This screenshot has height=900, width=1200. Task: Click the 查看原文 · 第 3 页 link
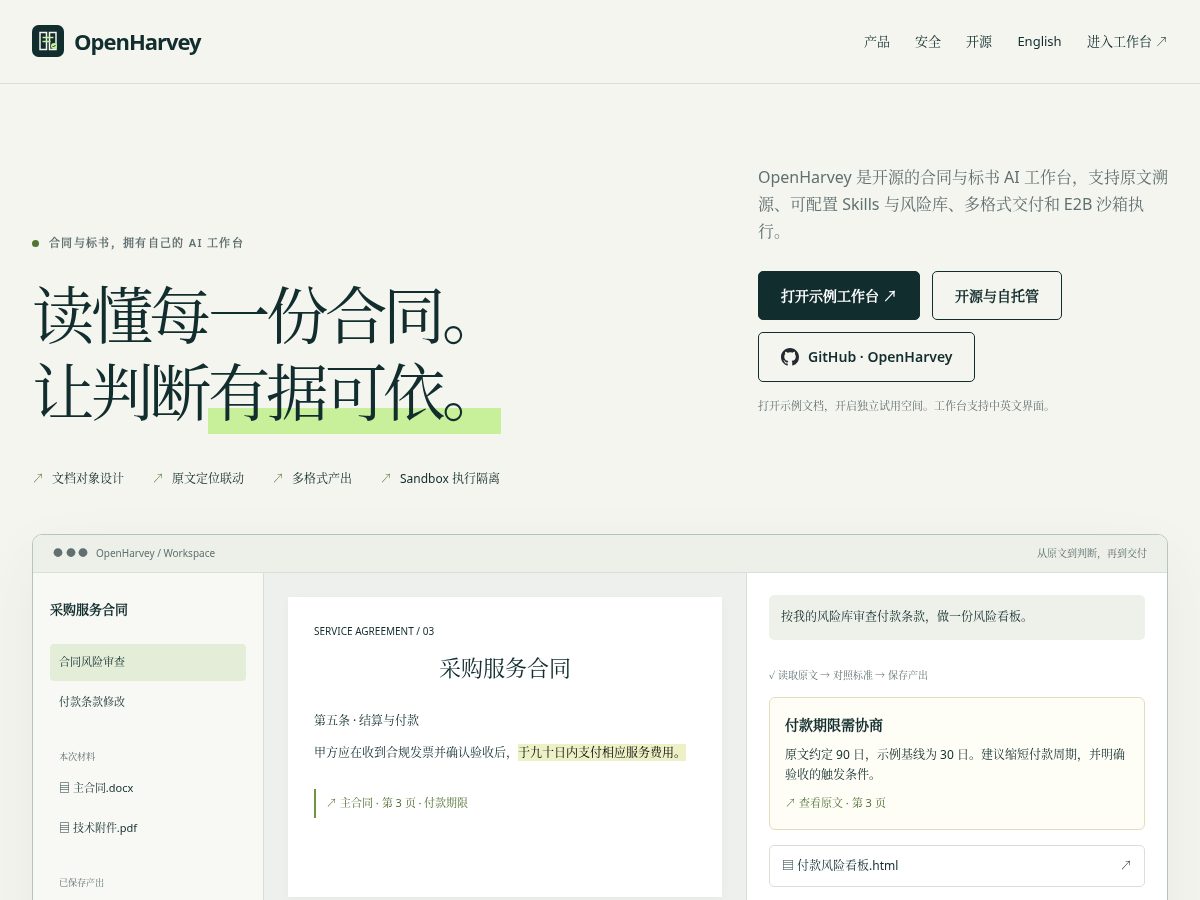click(x=835, y=803)
